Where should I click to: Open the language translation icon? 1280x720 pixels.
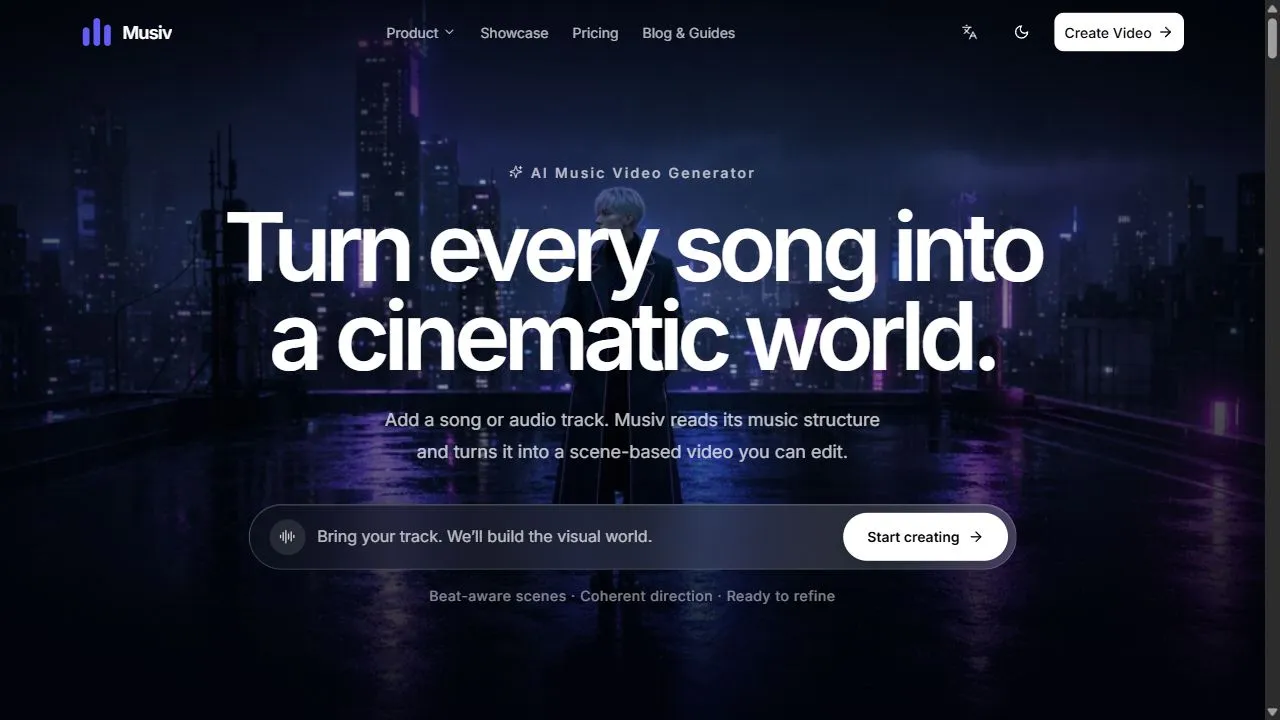click(x=969, y=32)
